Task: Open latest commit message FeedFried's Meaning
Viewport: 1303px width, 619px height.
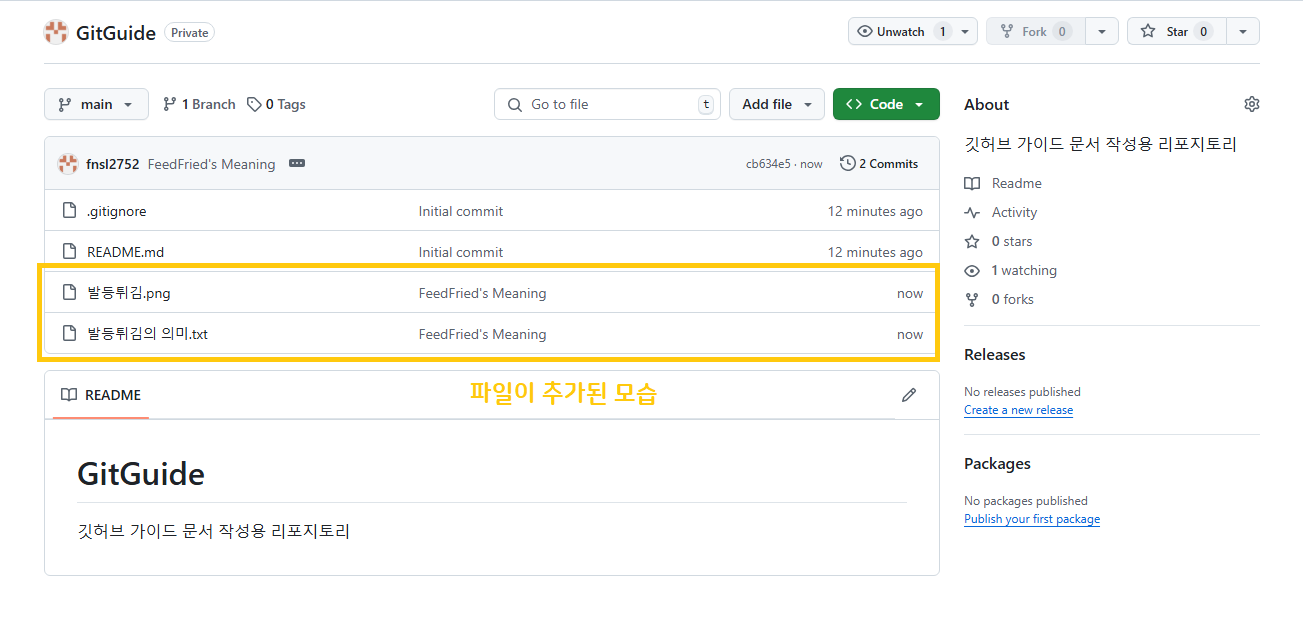Action: point(211,164)
